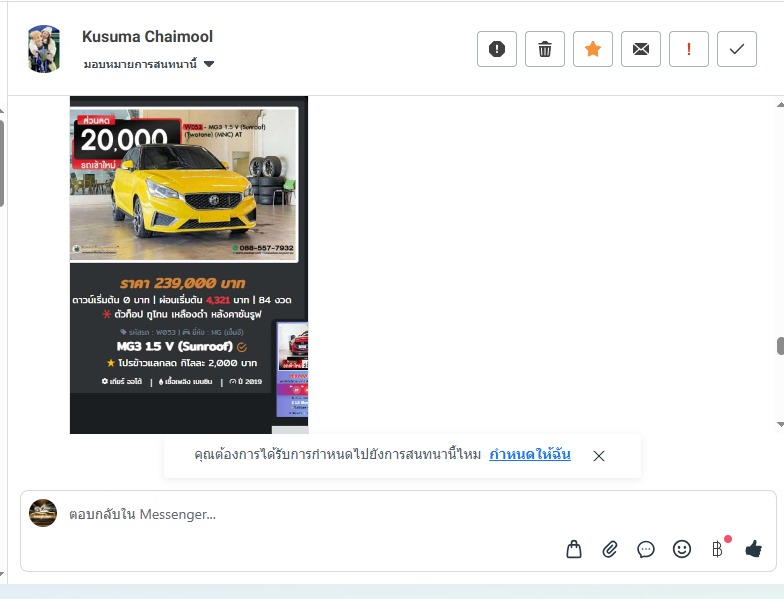
Task: Click the assign to me link
Action: 530,454
